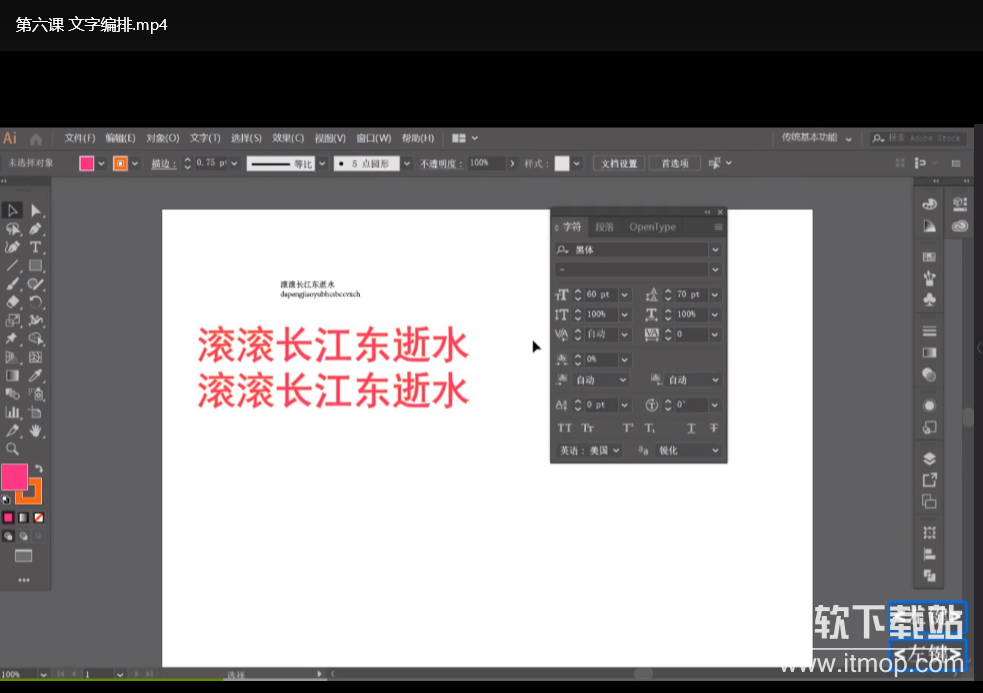Click the 首选项 button
The height and width of the screenshot is (693, 983).
click(x=674, y=163)
